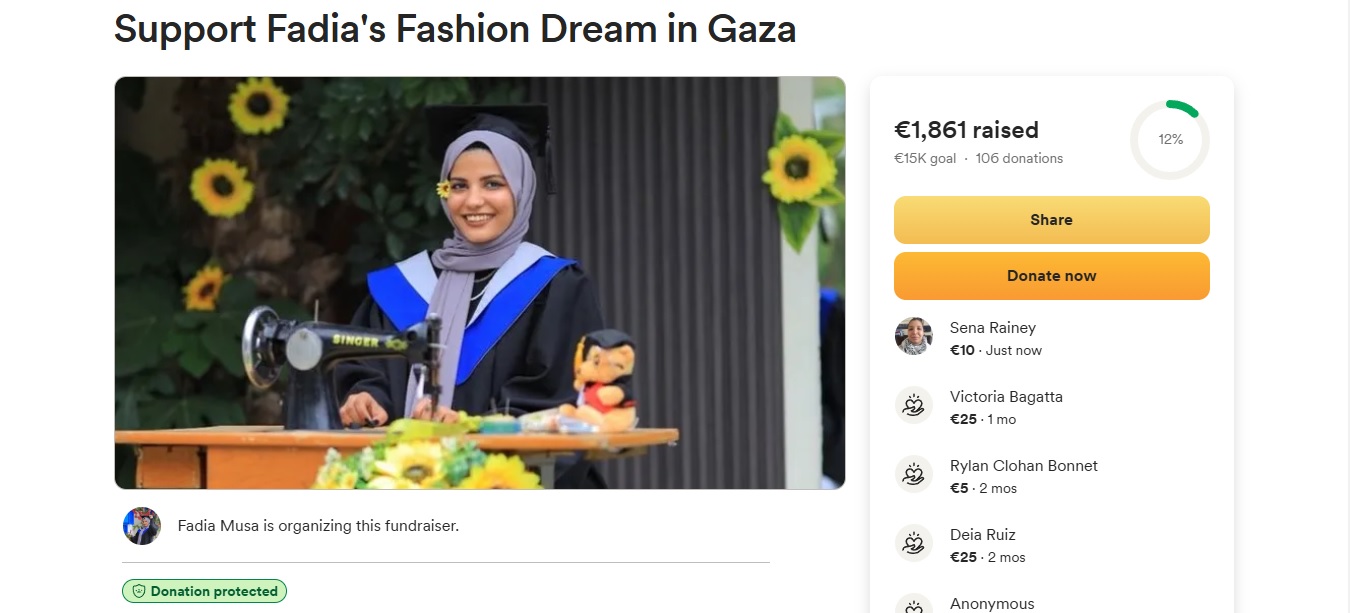Click the heart-hand icon next to Rylan Clohan Bonnet
This screenshot has width=1350, height=613.
(913, 474)
